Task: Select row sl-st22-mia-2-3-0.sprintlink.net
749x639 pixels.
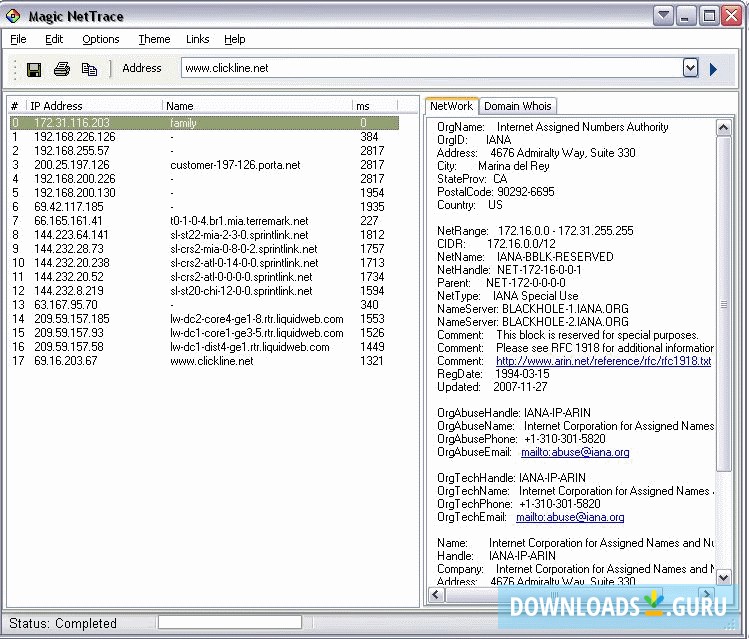Action: [204, 235]
